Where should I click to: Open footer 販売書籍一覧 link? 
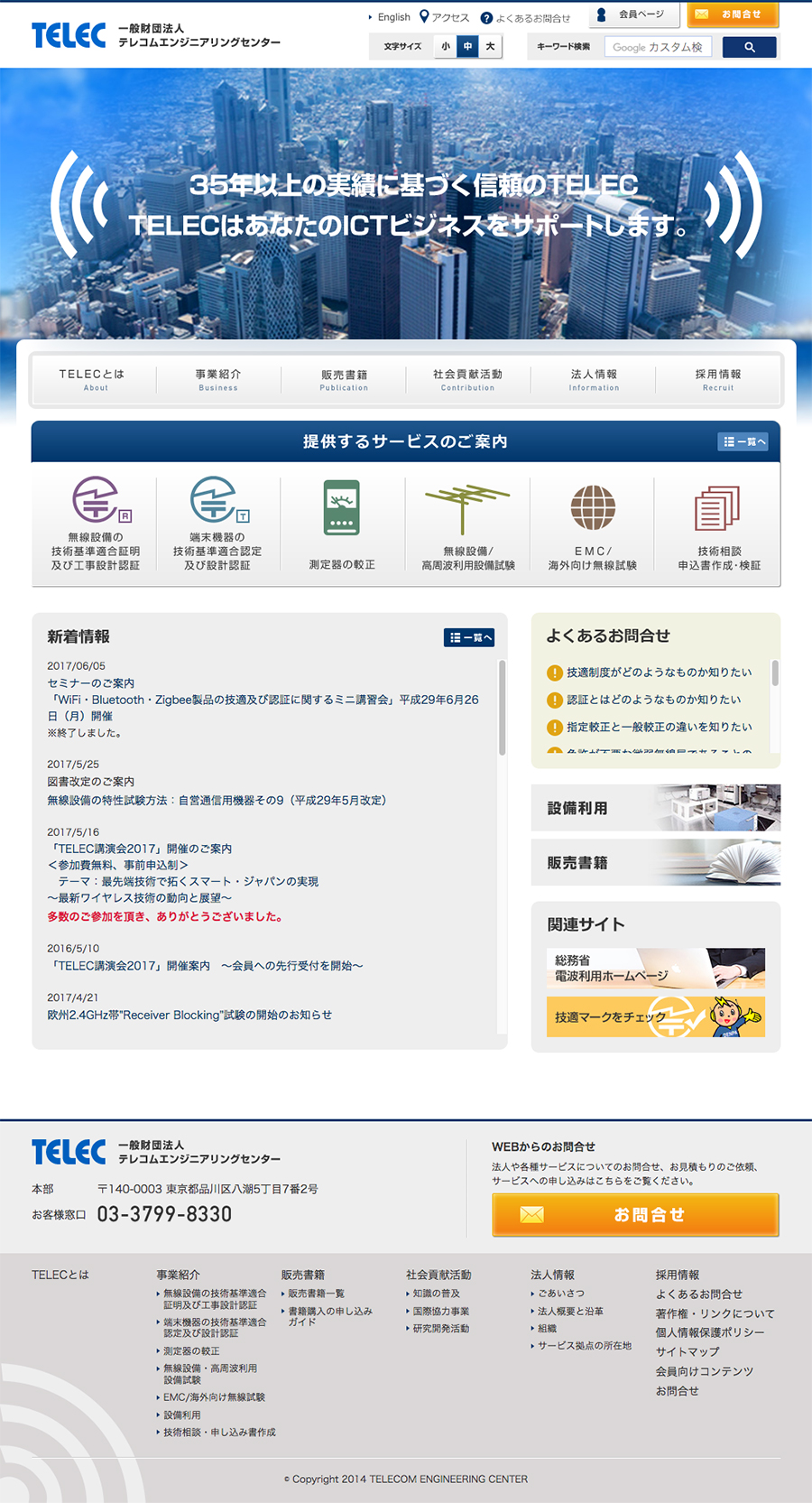(316, 1294)
